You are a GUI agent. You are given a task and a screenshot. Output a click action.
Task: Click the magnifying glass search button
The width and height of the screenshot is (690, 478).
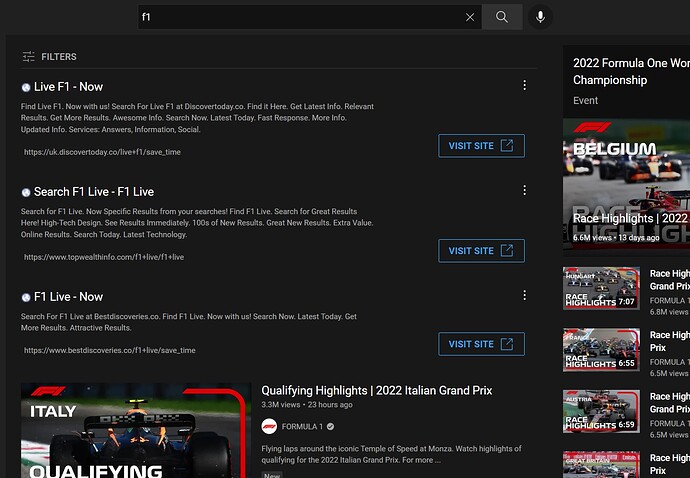click(502, 17)
